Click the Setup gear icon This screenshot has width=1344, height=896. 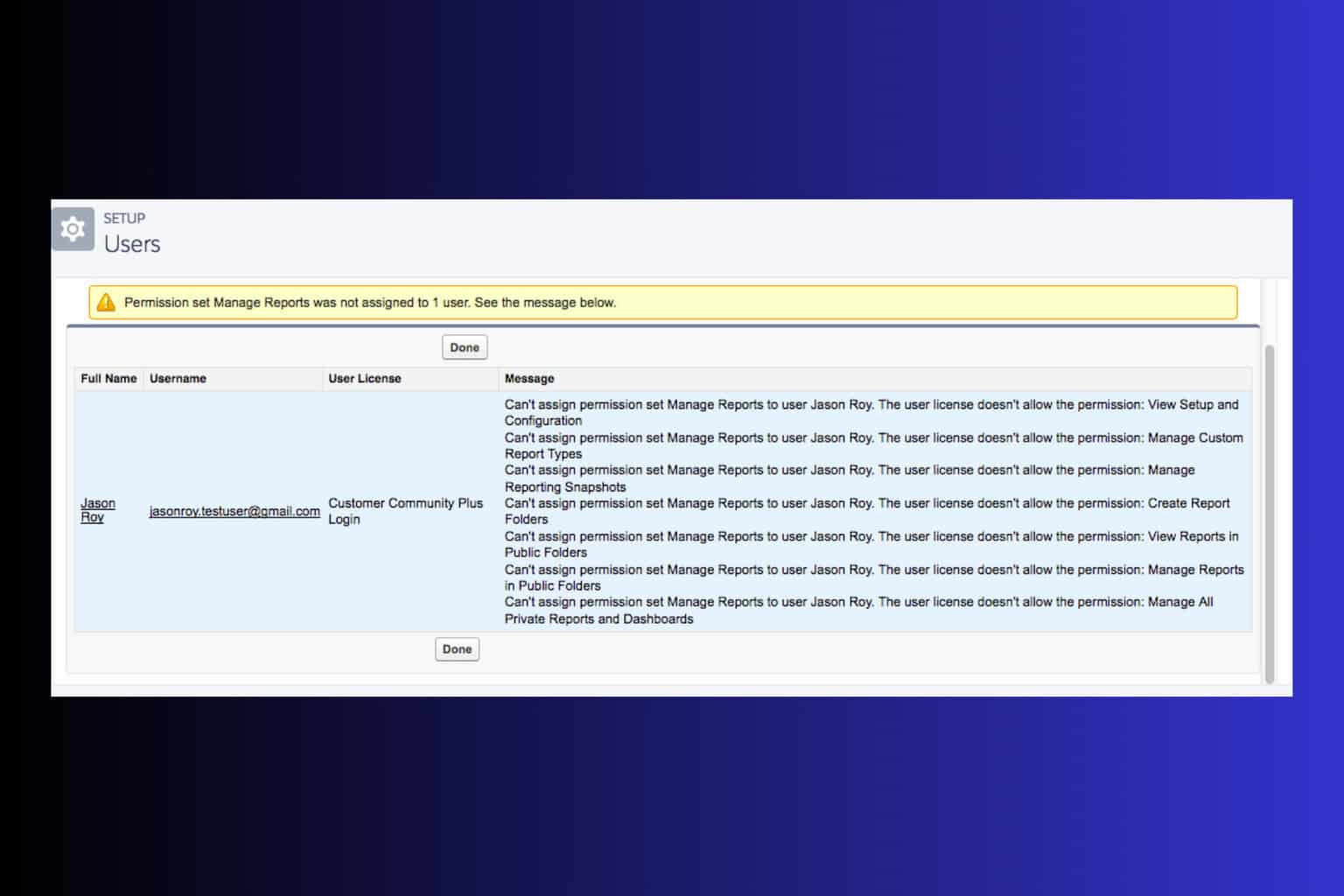click(73, 229)
